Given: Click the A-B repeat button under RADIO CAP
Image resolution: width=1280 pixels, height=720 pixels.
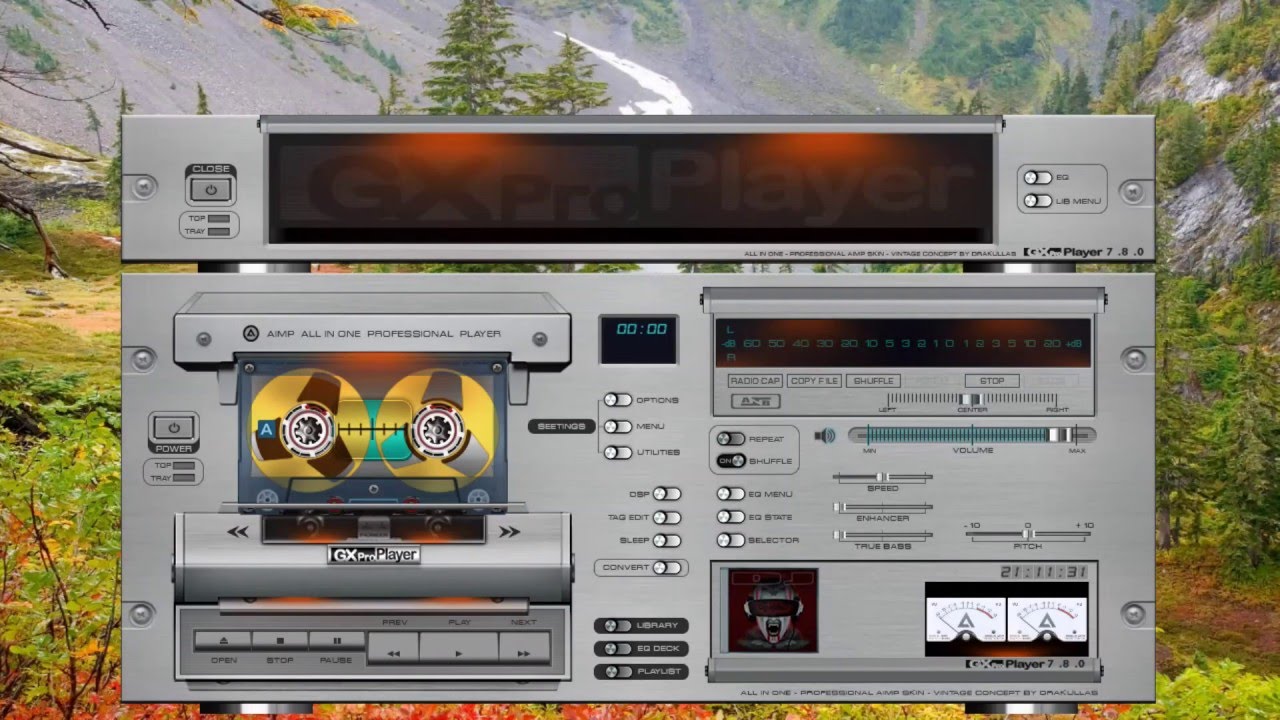Looking at the screenshot, I should tap(755, 401).
